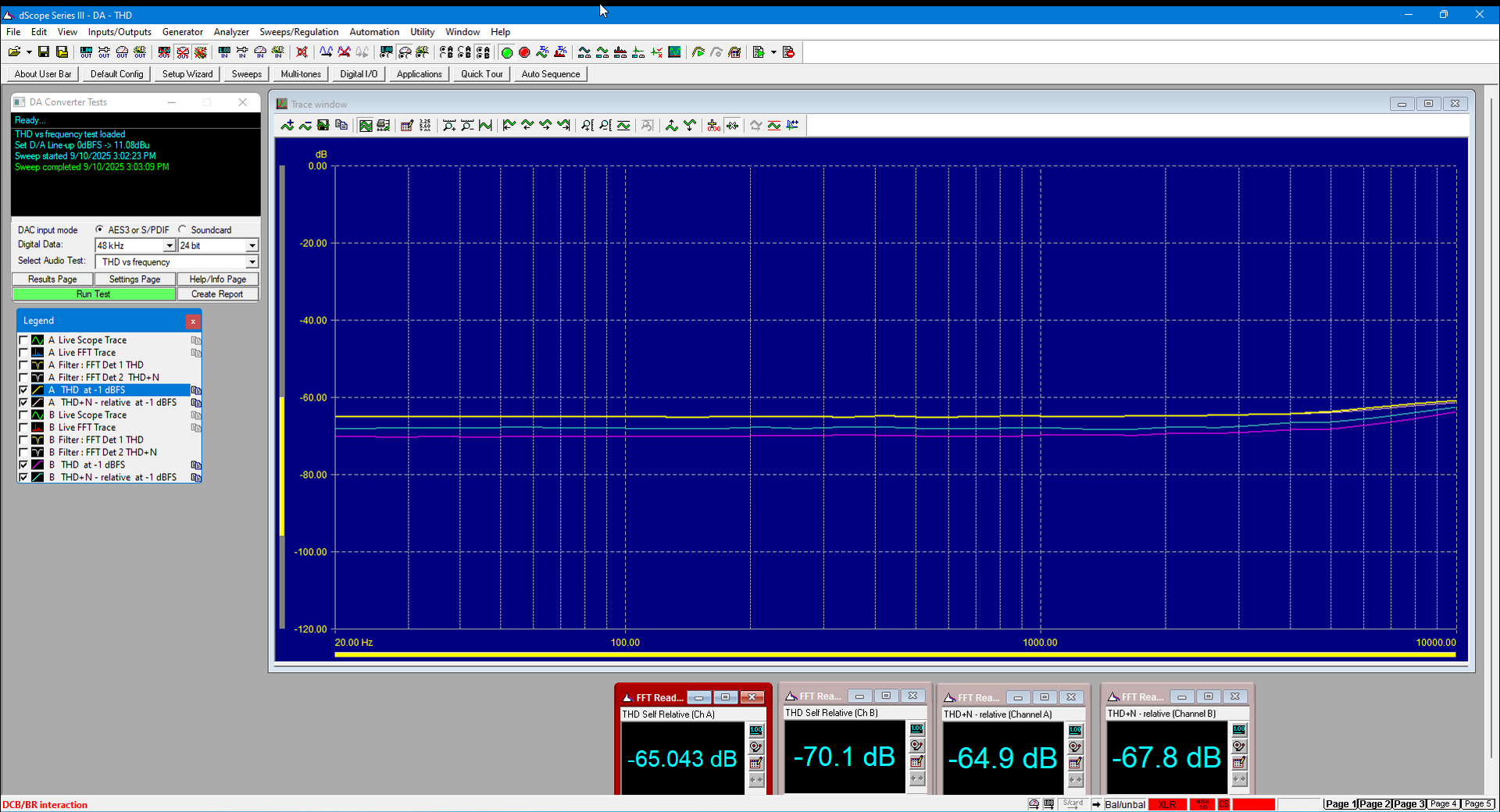The height and width of the screenshot is (812, 1500).
Task: Uncheck A THD+N - relative at -1 dBFS
Action: click(x=23, y=403)
